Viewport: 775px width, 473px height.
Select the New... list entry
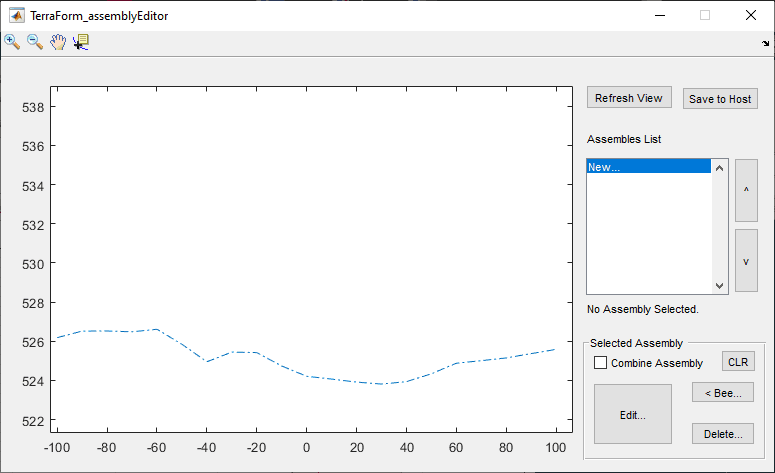point(648,167)
